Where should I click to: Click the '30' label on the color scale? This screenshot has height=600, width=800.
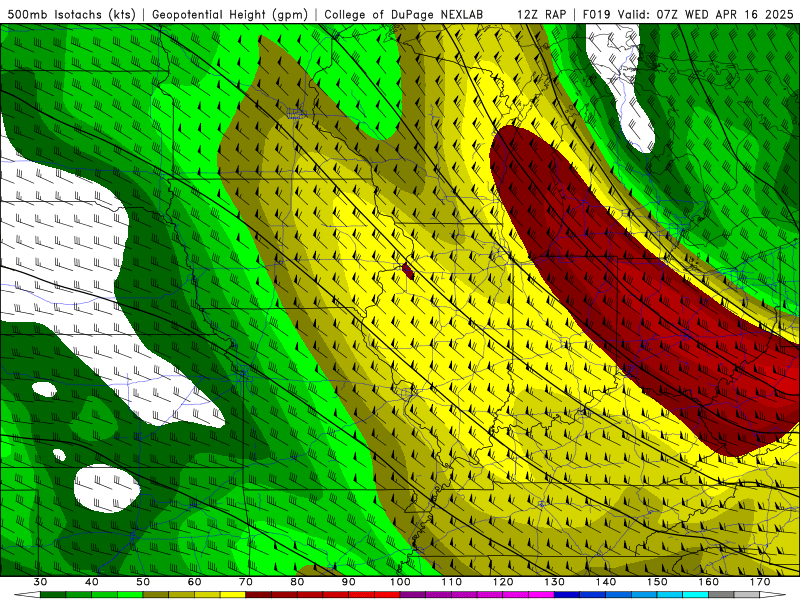[x=40, y=582]
